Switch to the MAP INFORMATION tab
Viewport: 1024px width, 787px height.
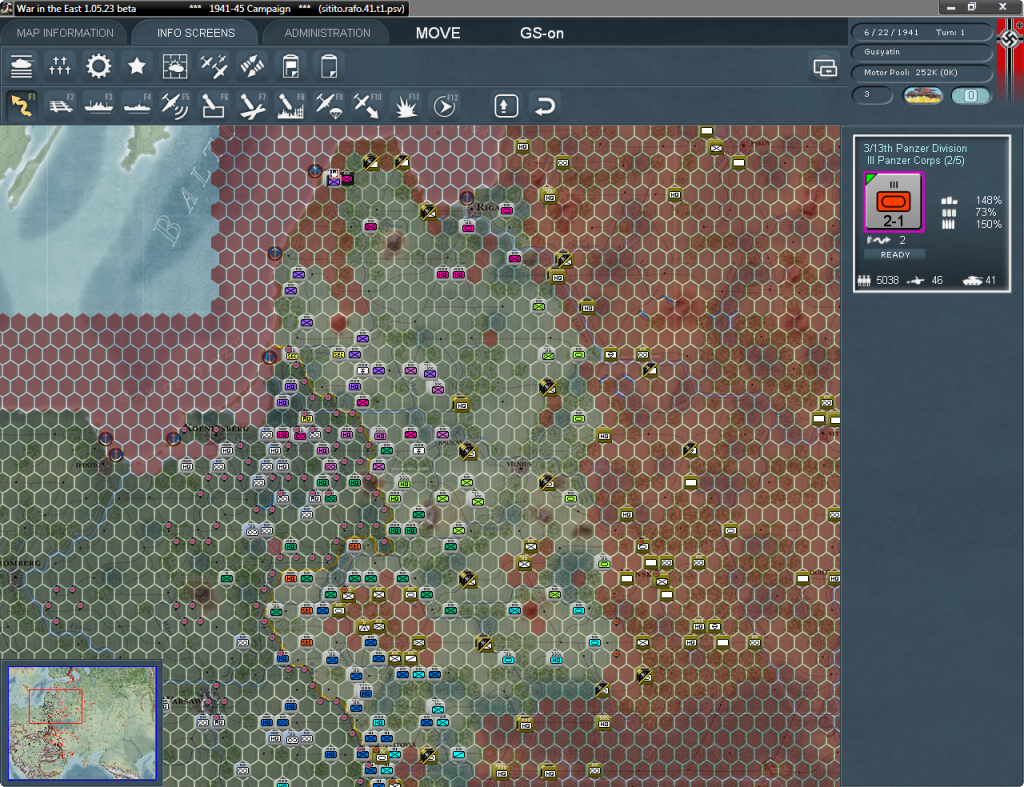pos(65,33)
